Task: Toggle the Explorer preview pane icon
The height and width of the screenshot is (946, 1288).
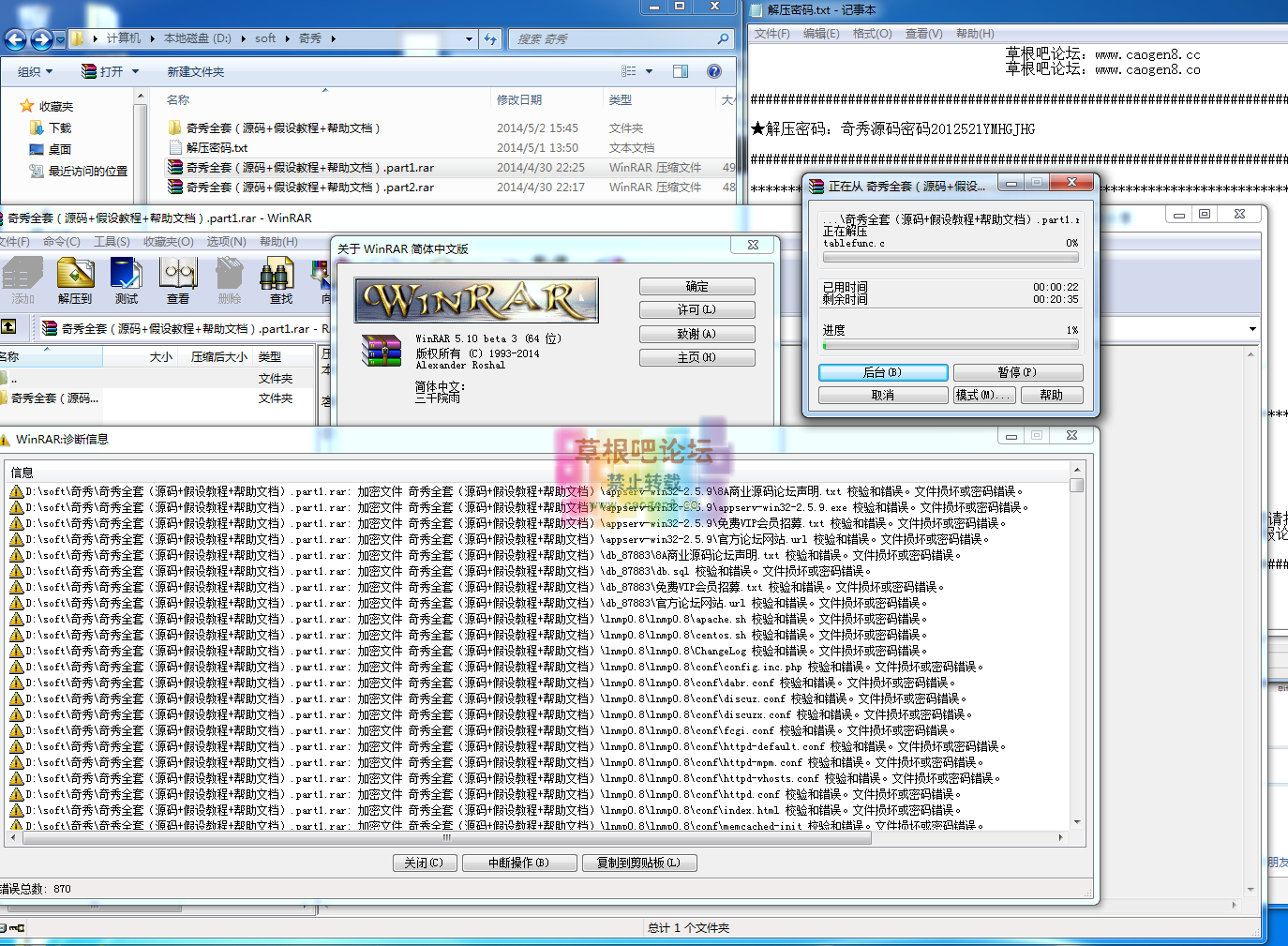Action: (x=681, y=71)
